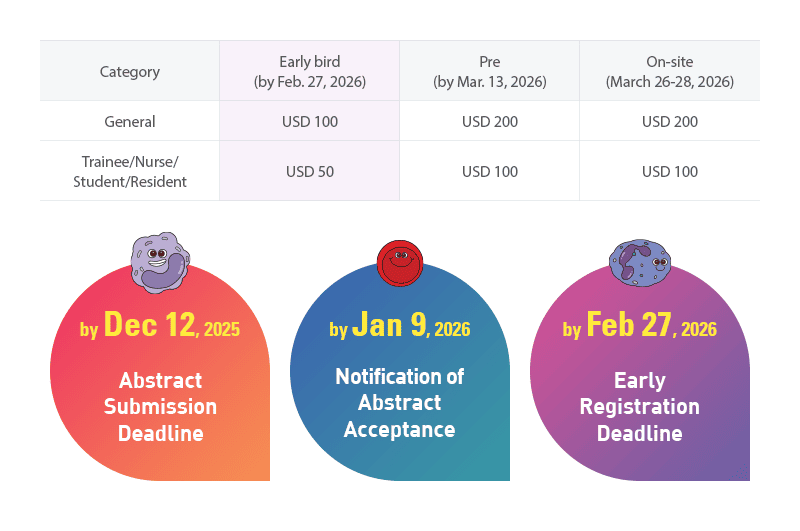Select the Early bird column header
800x531 pixels.
[309, 71]
